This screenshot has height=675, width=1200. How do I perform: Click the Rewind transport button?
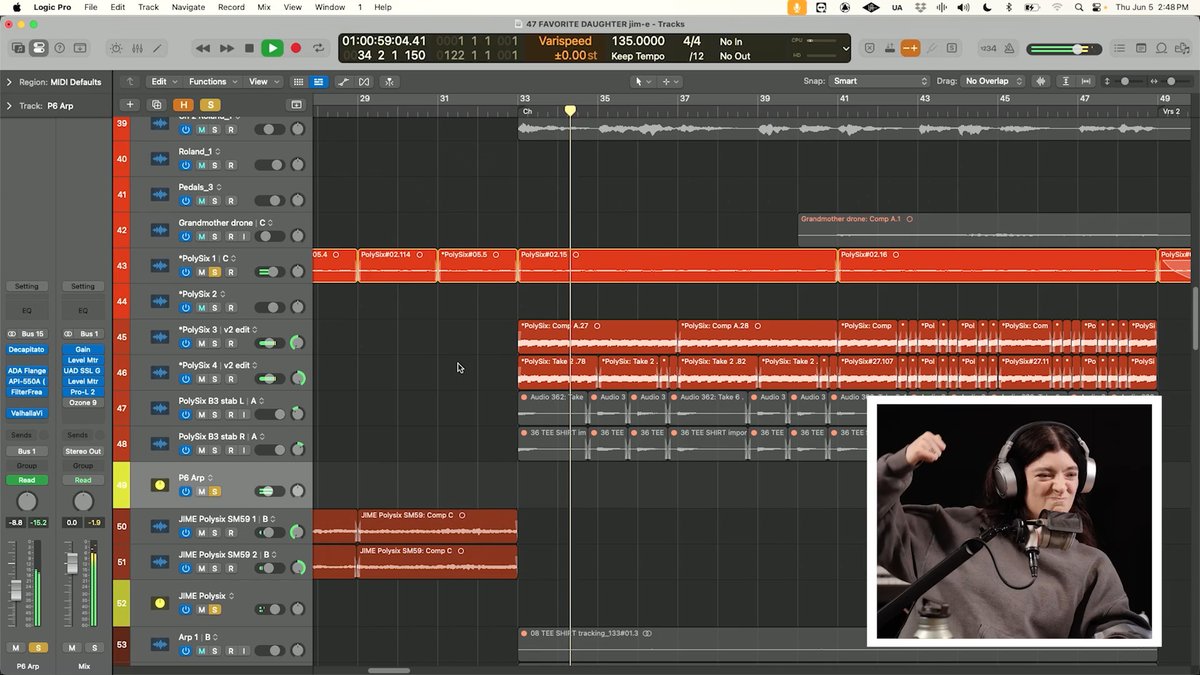[203, 48]
